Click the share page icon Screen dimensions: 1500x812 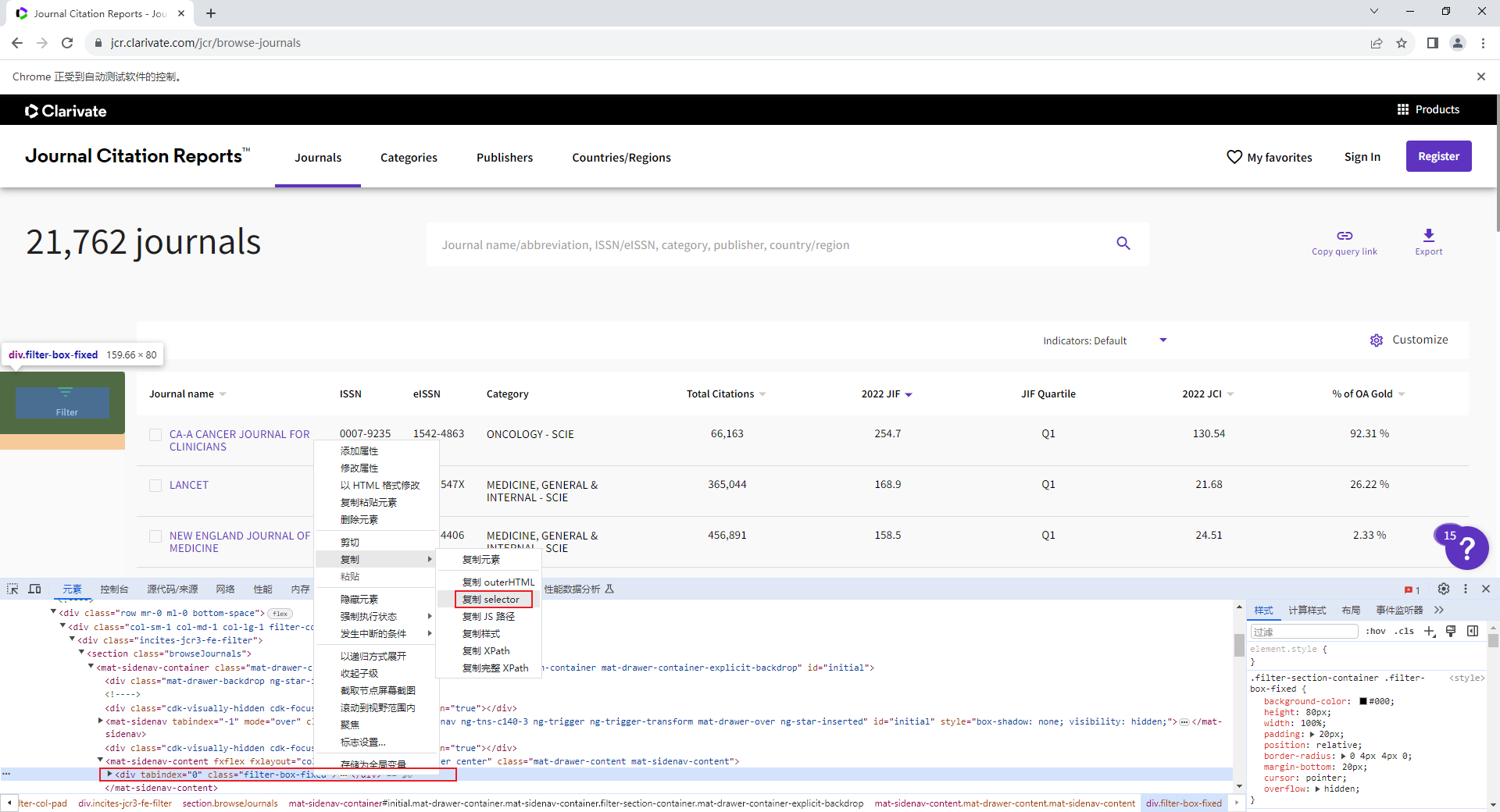click(1377, 43)
